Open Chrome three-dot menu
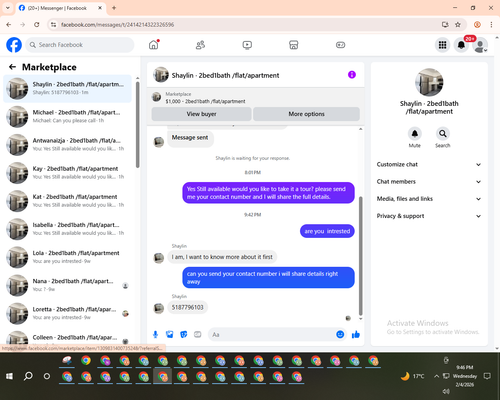500x400 pixels. (491, 24)
